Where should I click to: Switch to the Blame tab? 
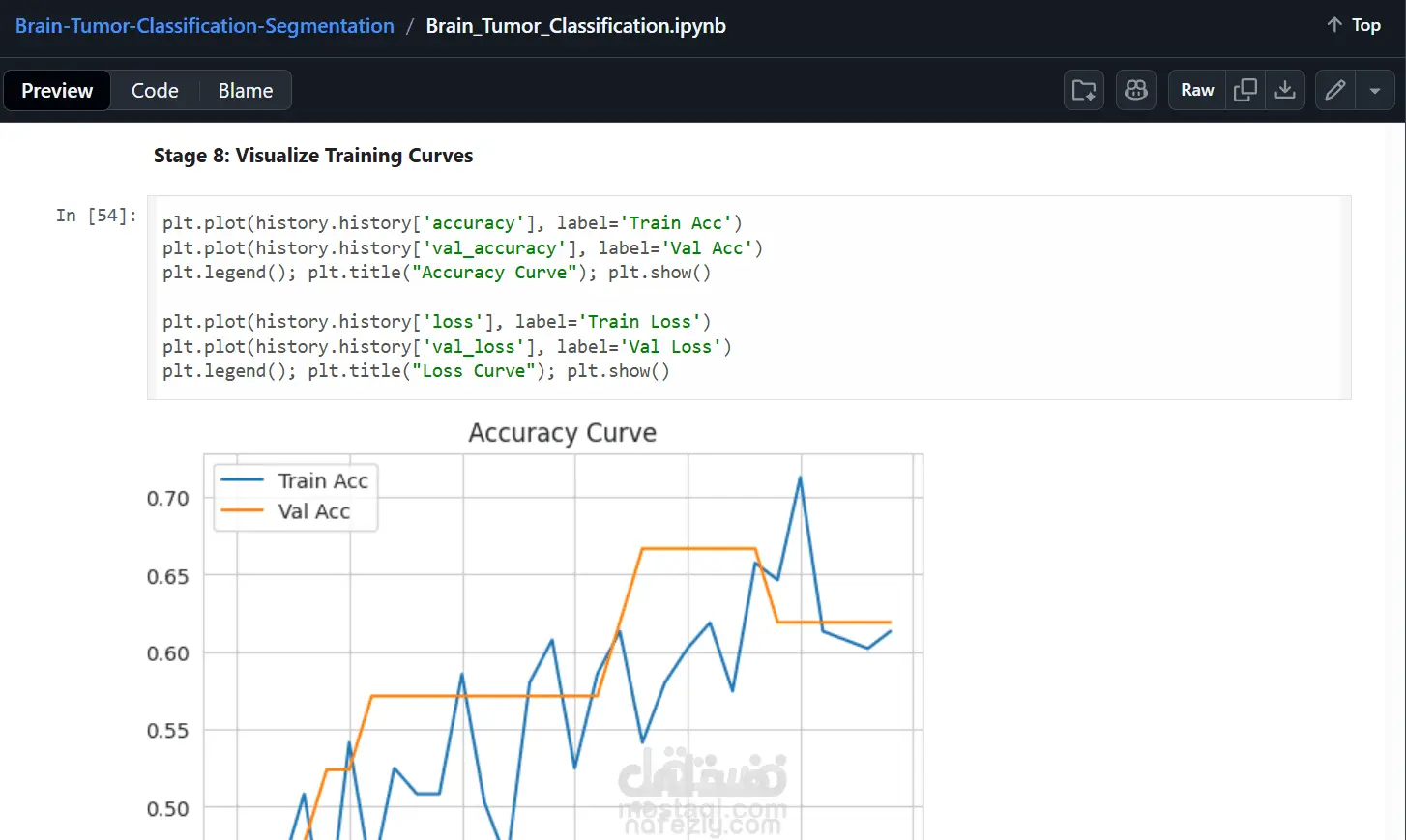246,90
